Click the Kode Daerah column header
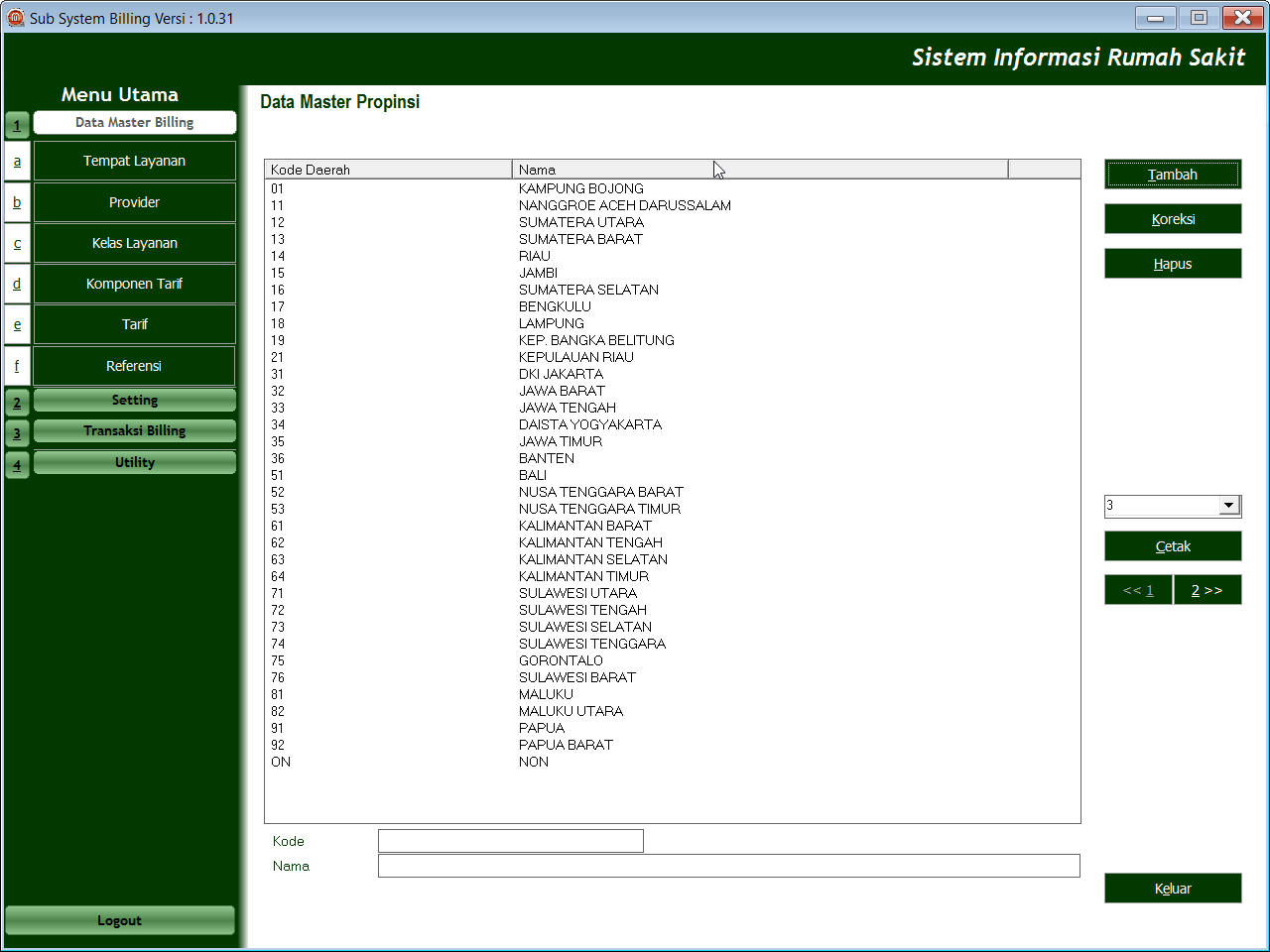Screen dimensions: 1270x952 389,170
